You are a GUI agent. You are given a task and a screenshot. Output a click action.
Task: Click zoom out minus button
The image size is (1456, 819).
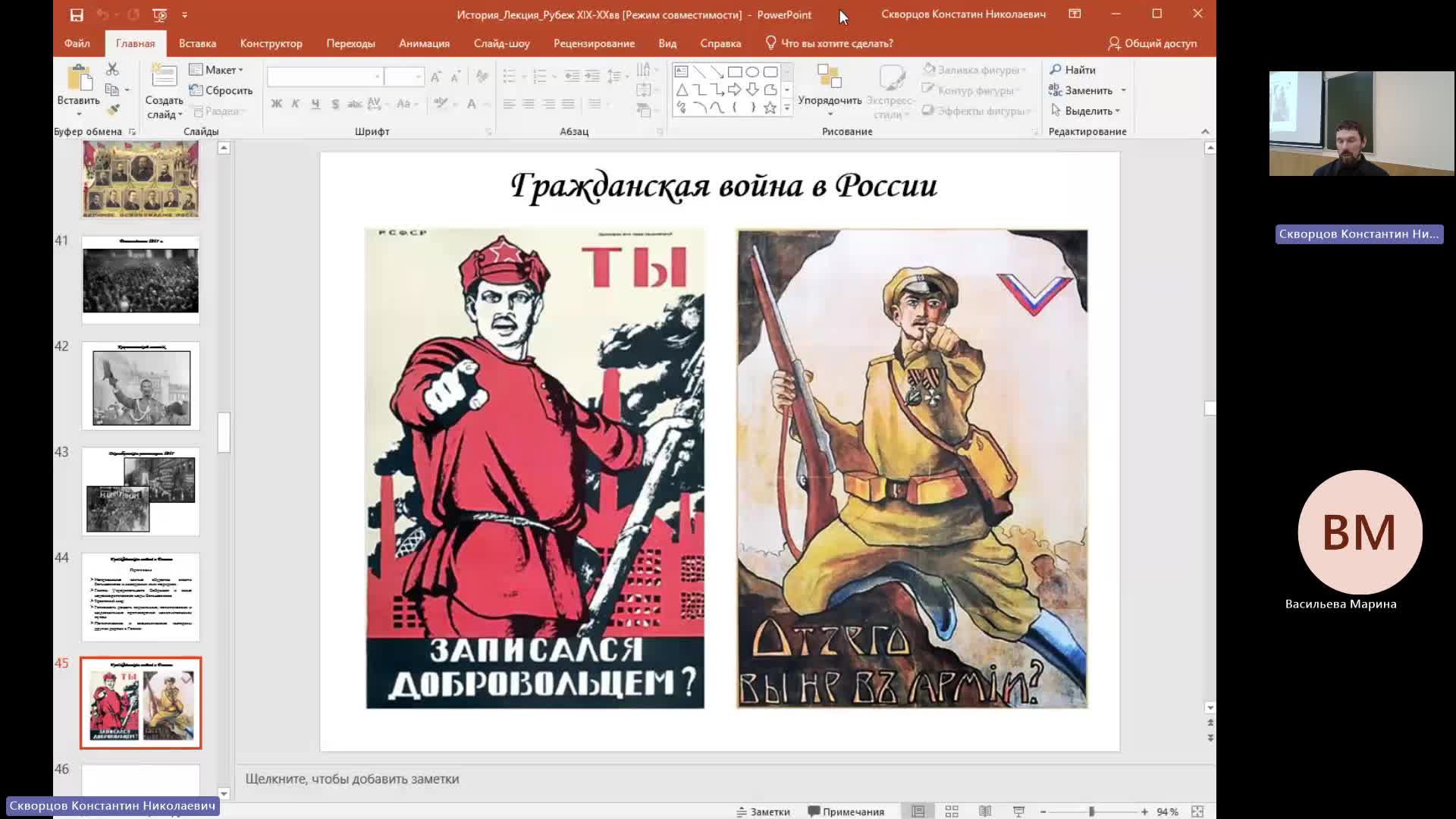[x=1043, y=811]
